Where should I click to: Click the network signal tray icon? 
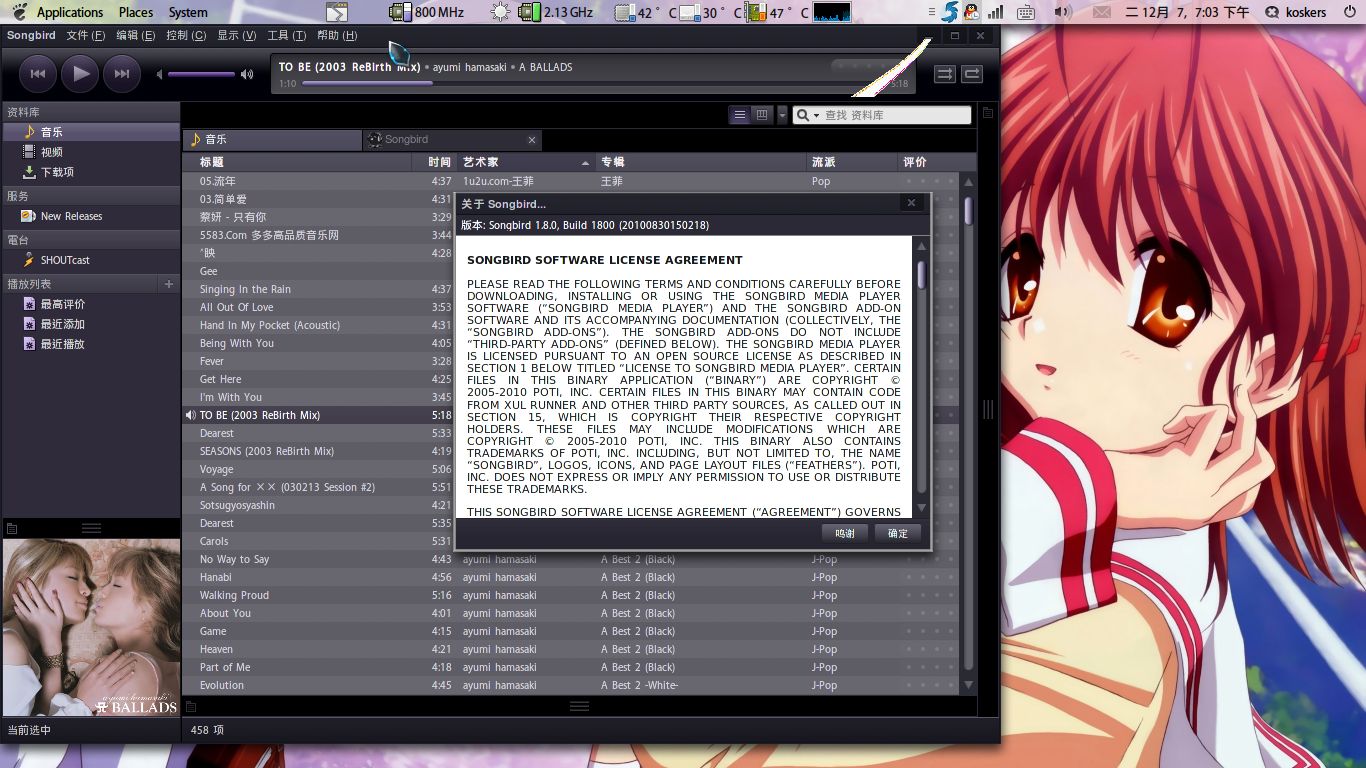(995, 12)
